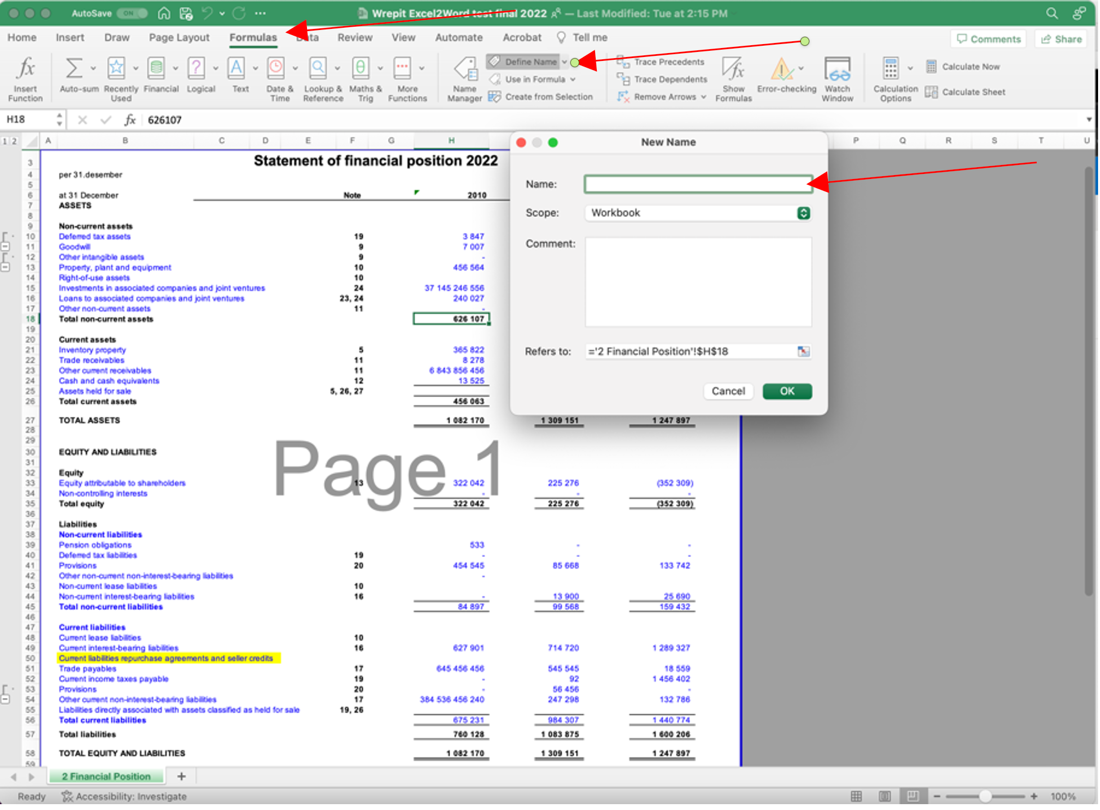
Task: Click the zoom out minus button
Action: pos(937,797)
